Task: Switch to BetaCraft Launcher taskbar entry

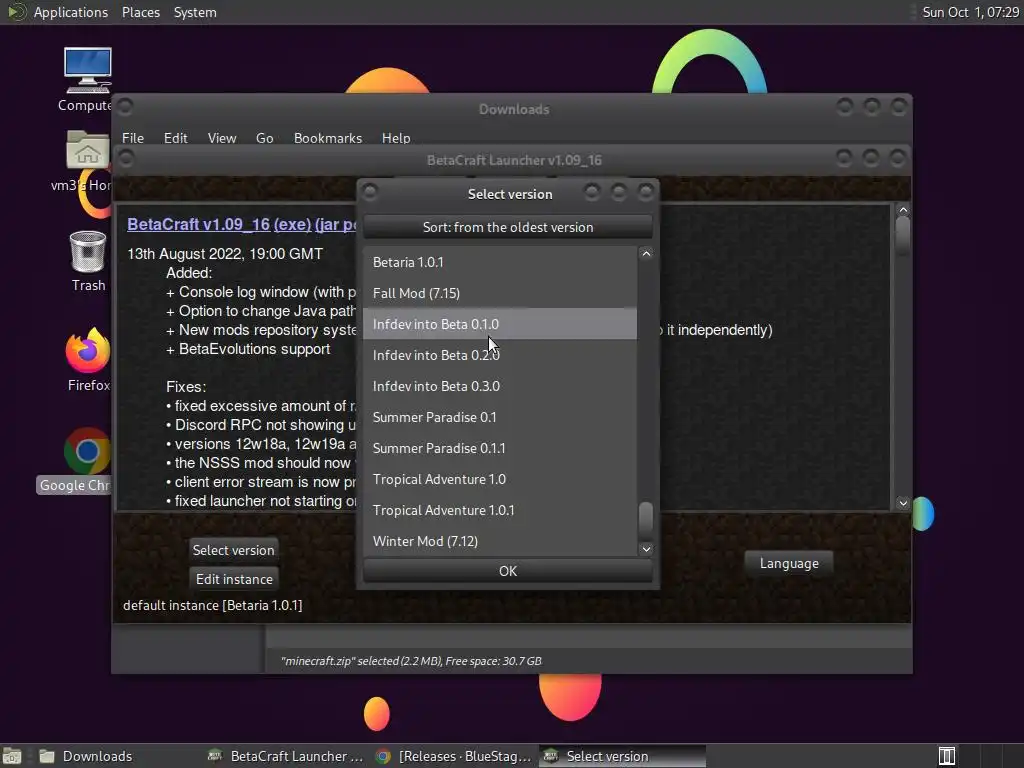Action: (x=285, y=756)
